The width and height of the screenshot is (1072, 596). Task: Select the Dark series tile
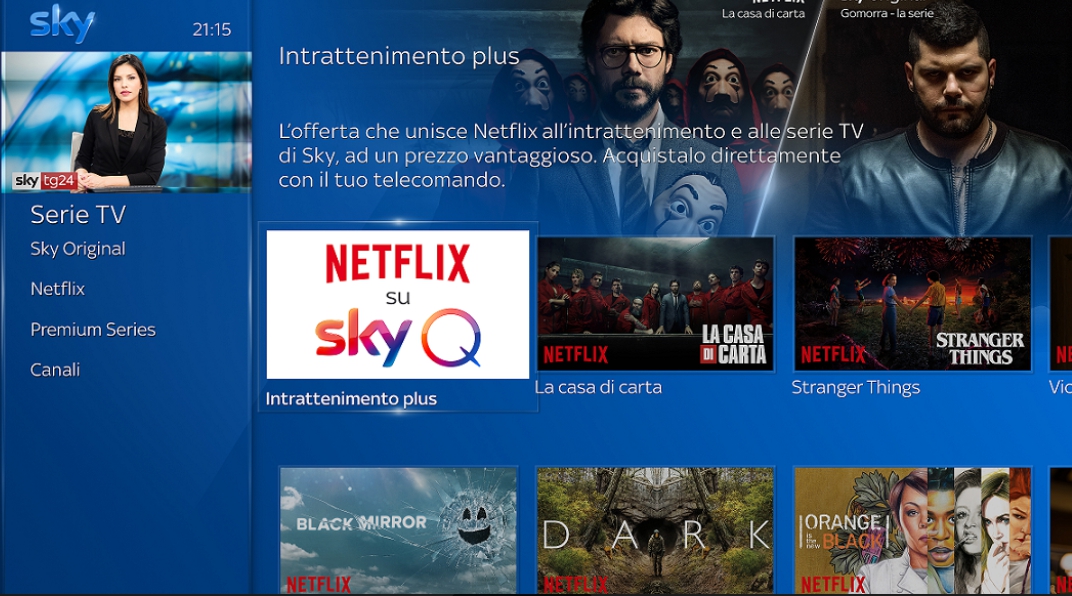pos(656,531)
